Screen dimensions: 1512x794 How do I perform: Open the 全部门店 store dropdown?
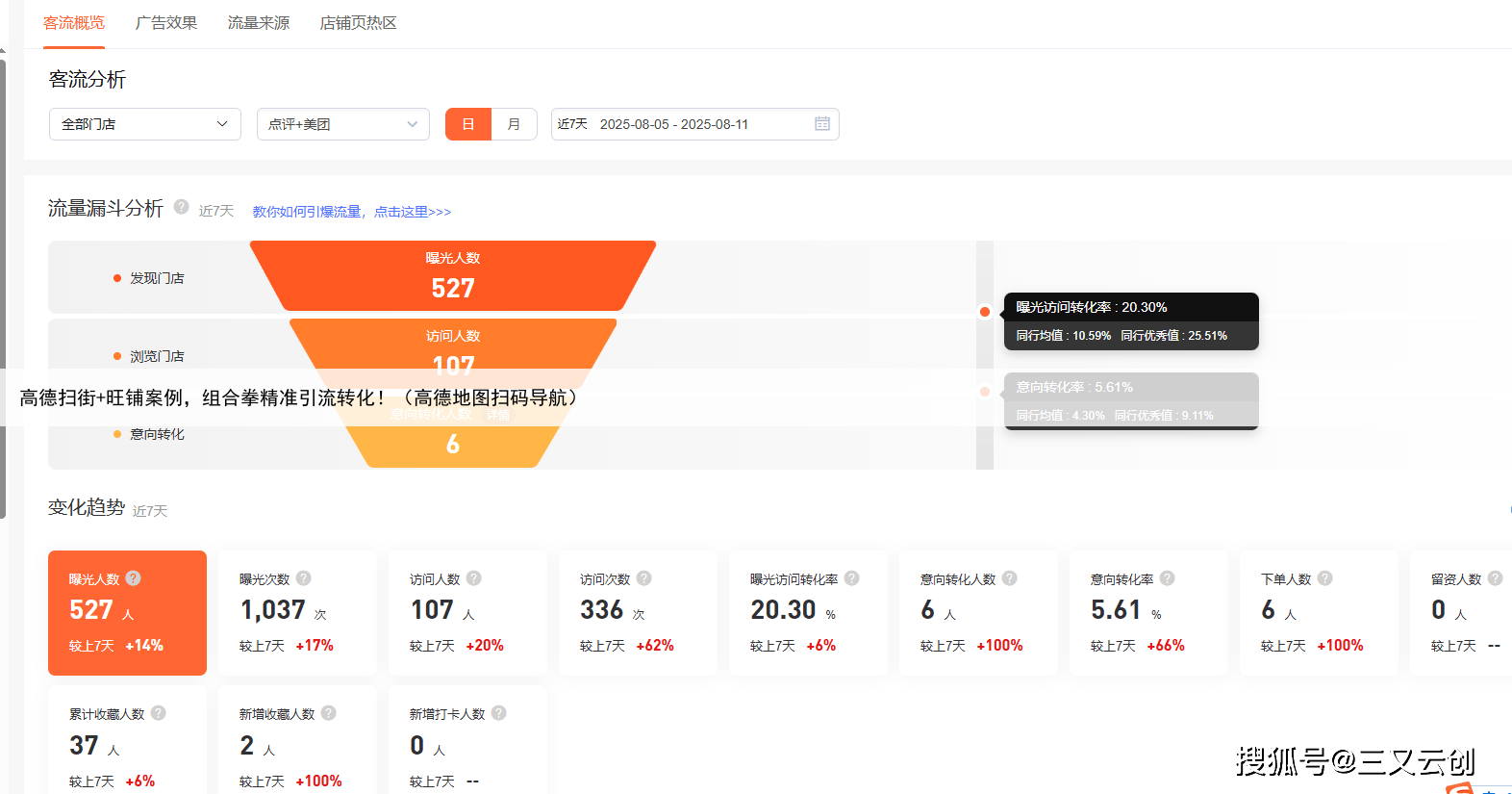(x=144, y=124)
